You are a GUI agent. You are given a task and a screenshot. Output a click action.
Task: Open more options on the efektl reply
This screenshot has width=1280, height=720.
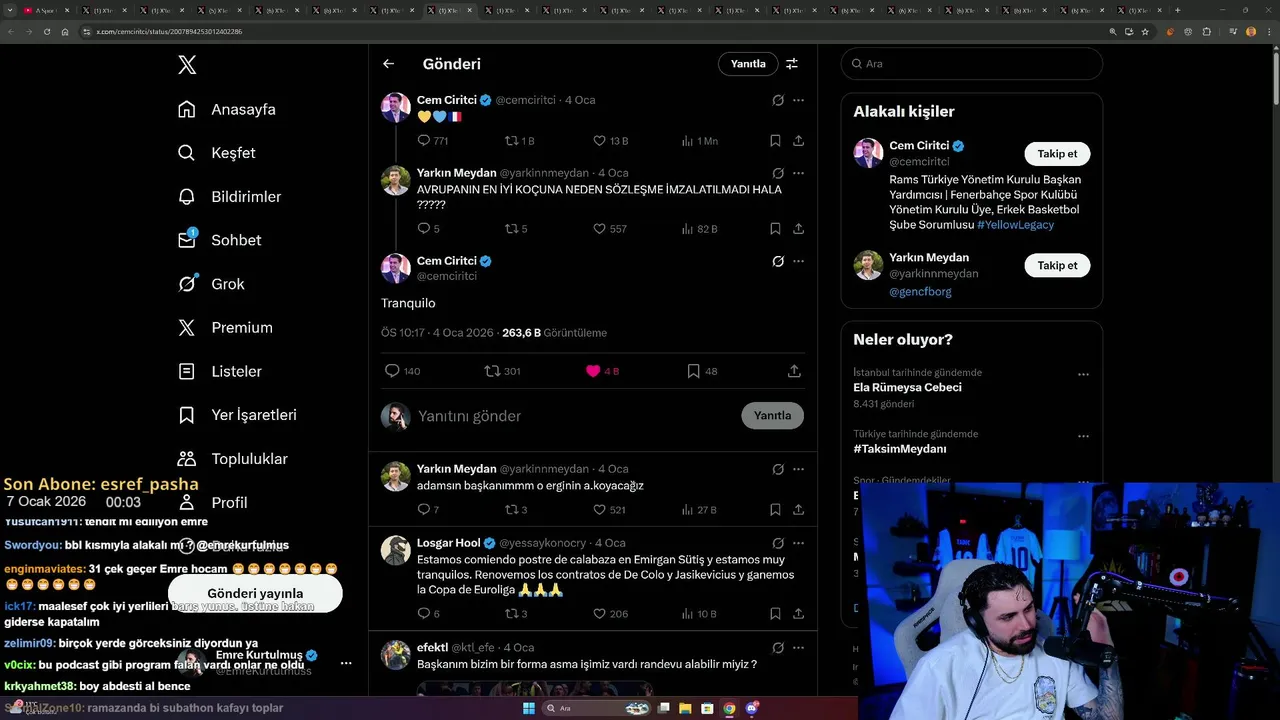(x=798, y=647)
